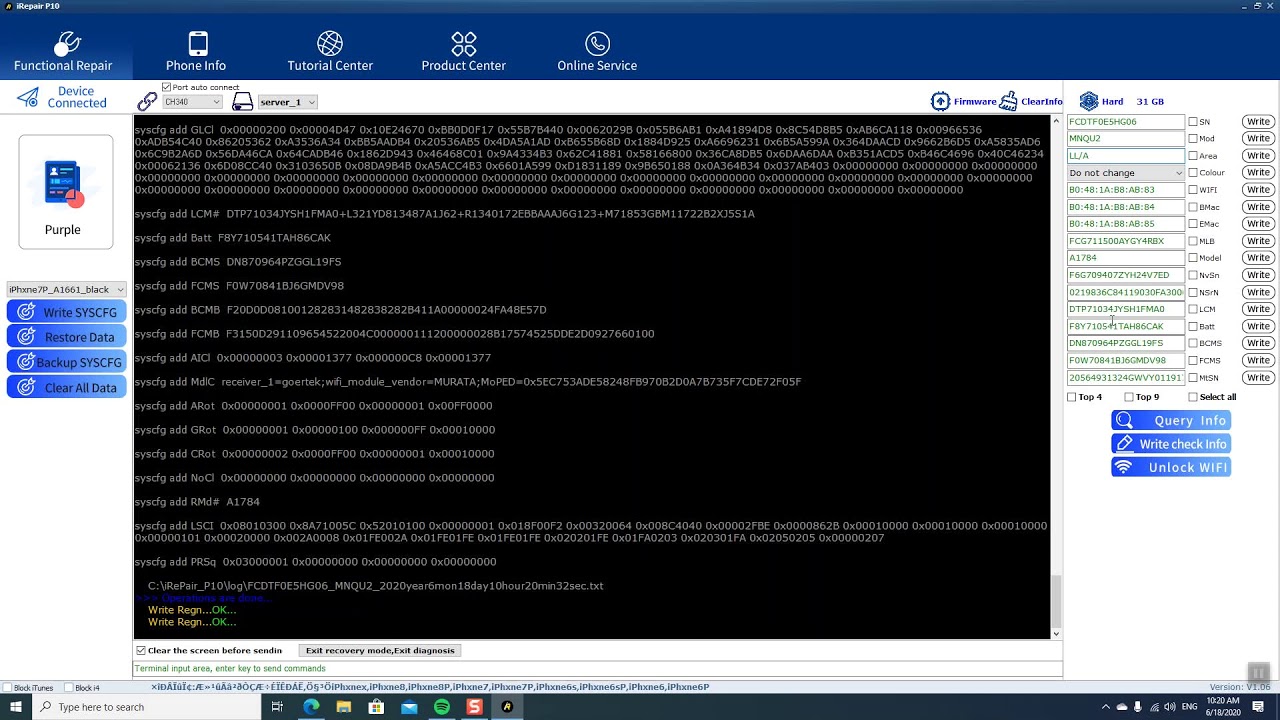1280x720 pixels.
Task: Check the Block iTunes checkbox
Action: coord(9,688)
